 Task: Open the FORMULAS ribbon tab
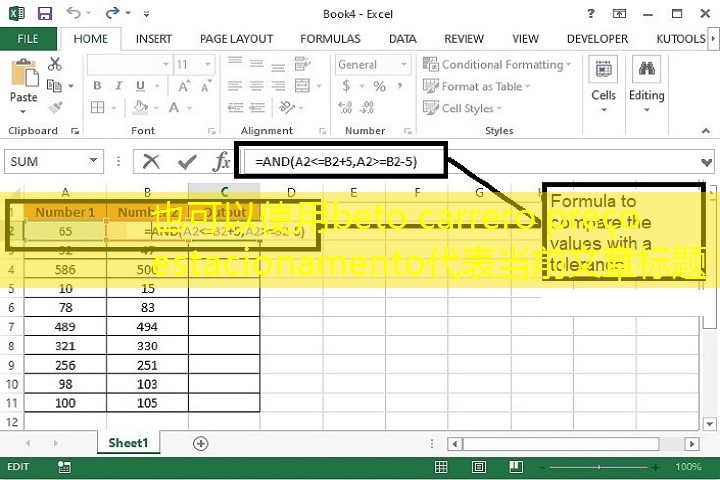(x=330, y=39)
